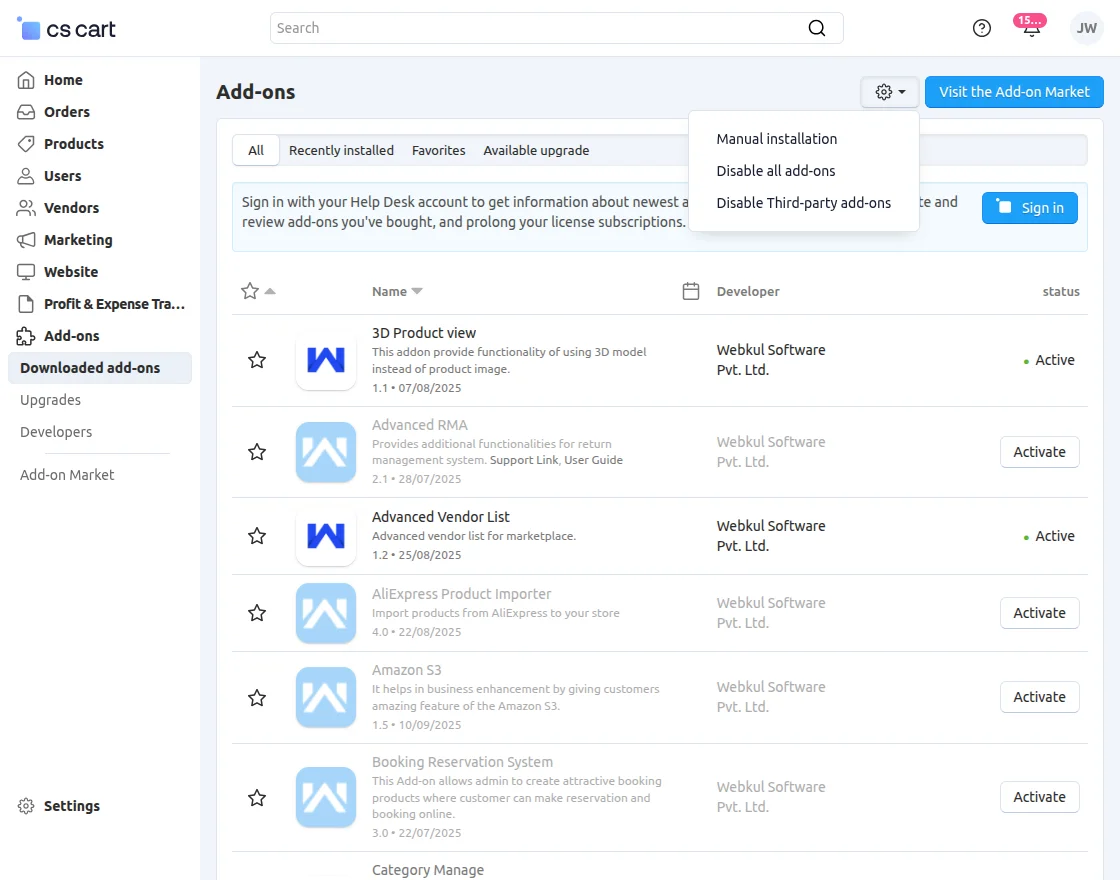This screenshot has width=1120, height=880.
Task: Click the search magnifier icon
Action: tap(816, 28)
